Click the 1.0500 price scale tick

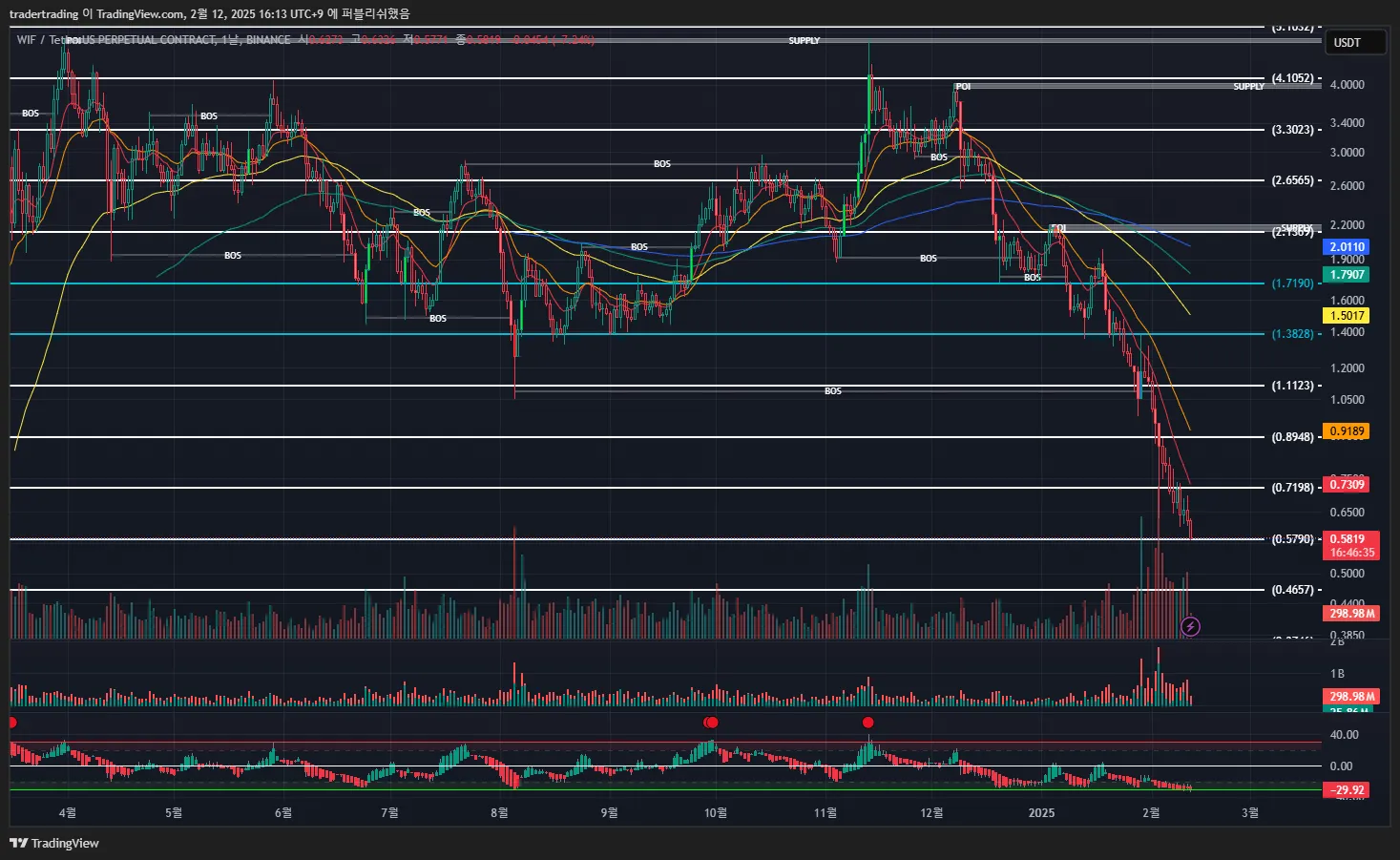click(1347, 399)
